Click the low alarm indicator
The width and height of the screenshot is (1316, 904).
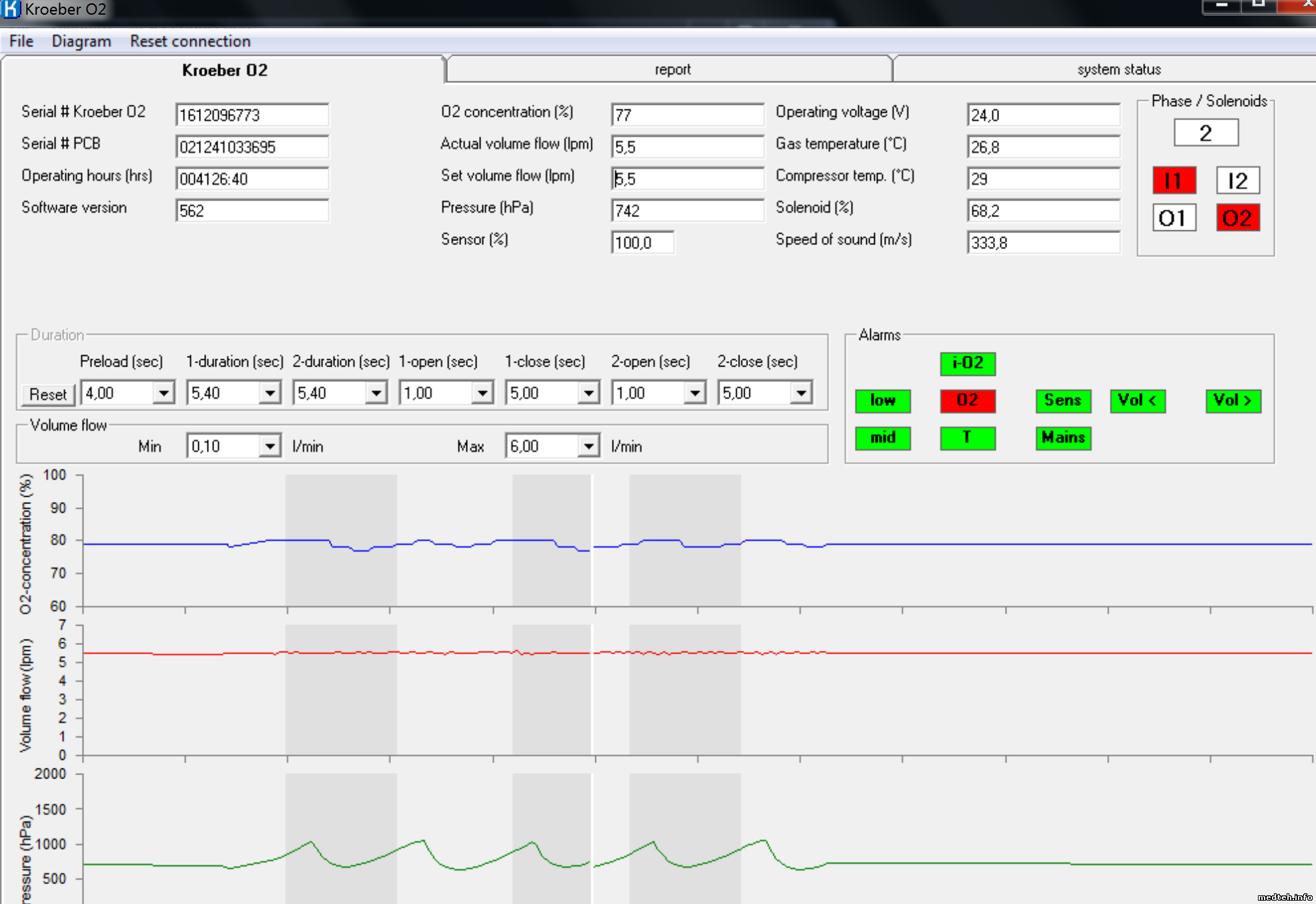point(882,401)
